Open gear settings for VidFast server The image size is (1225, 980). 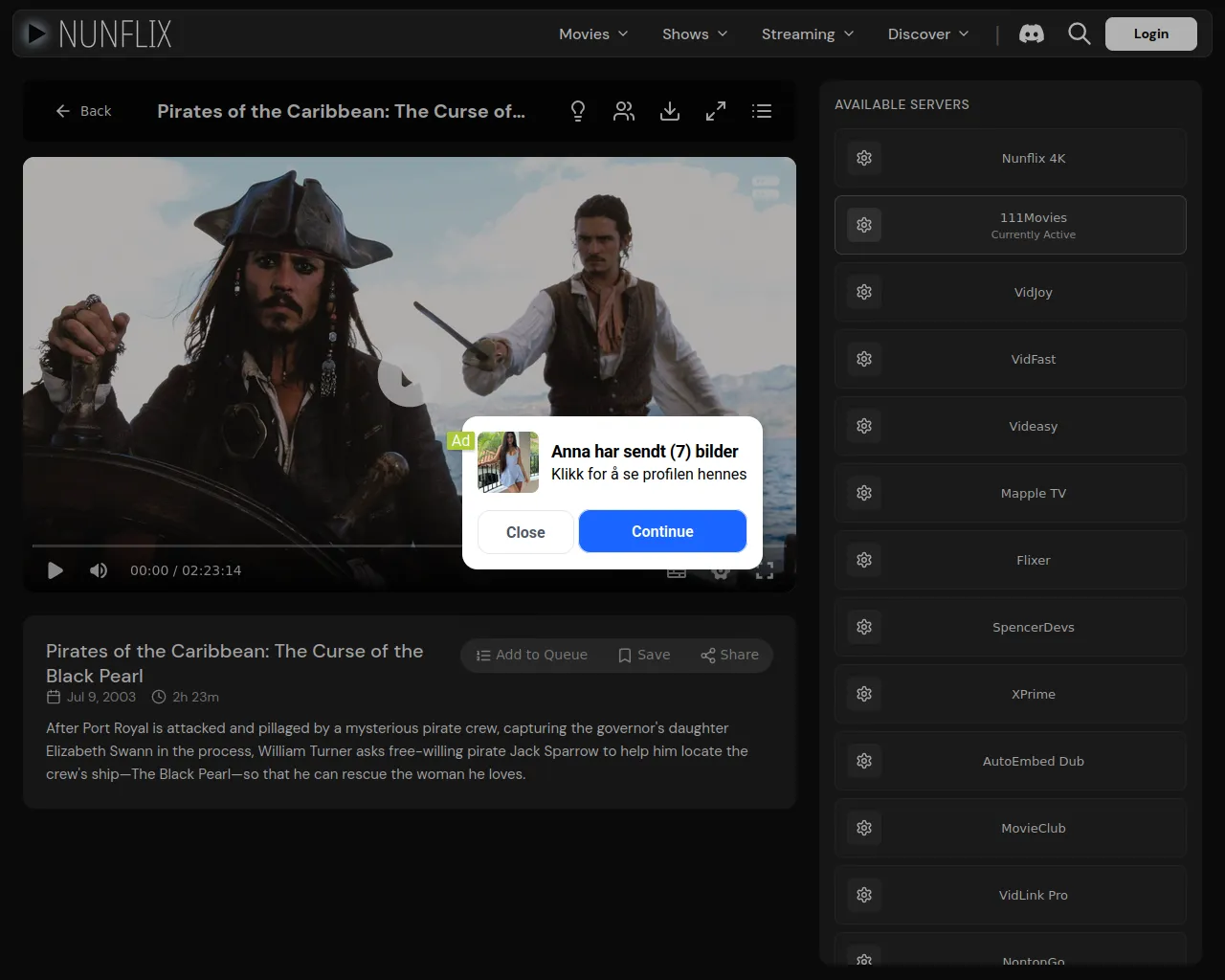864,359
